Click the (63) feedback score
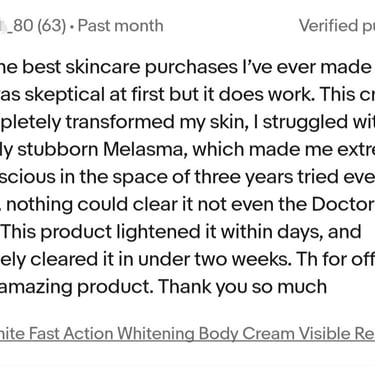Image resolution: width=375 pixels, height=366 pixels. [51, 26]
